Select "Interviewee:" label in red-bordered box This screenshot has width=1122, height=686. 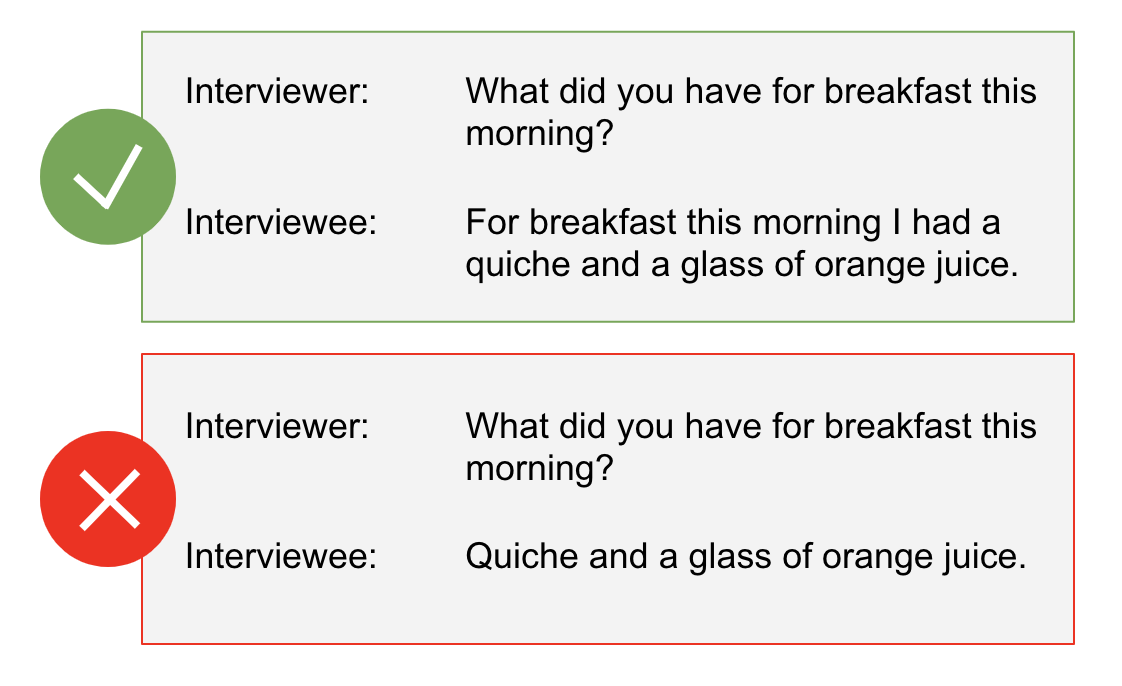[x=280, y=557]
